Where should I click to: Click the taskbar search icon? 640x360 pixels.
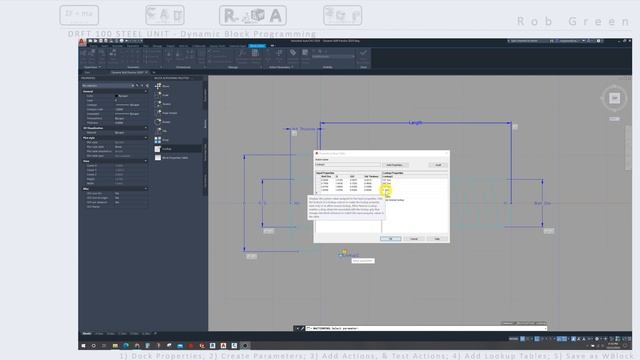point(93,346)
